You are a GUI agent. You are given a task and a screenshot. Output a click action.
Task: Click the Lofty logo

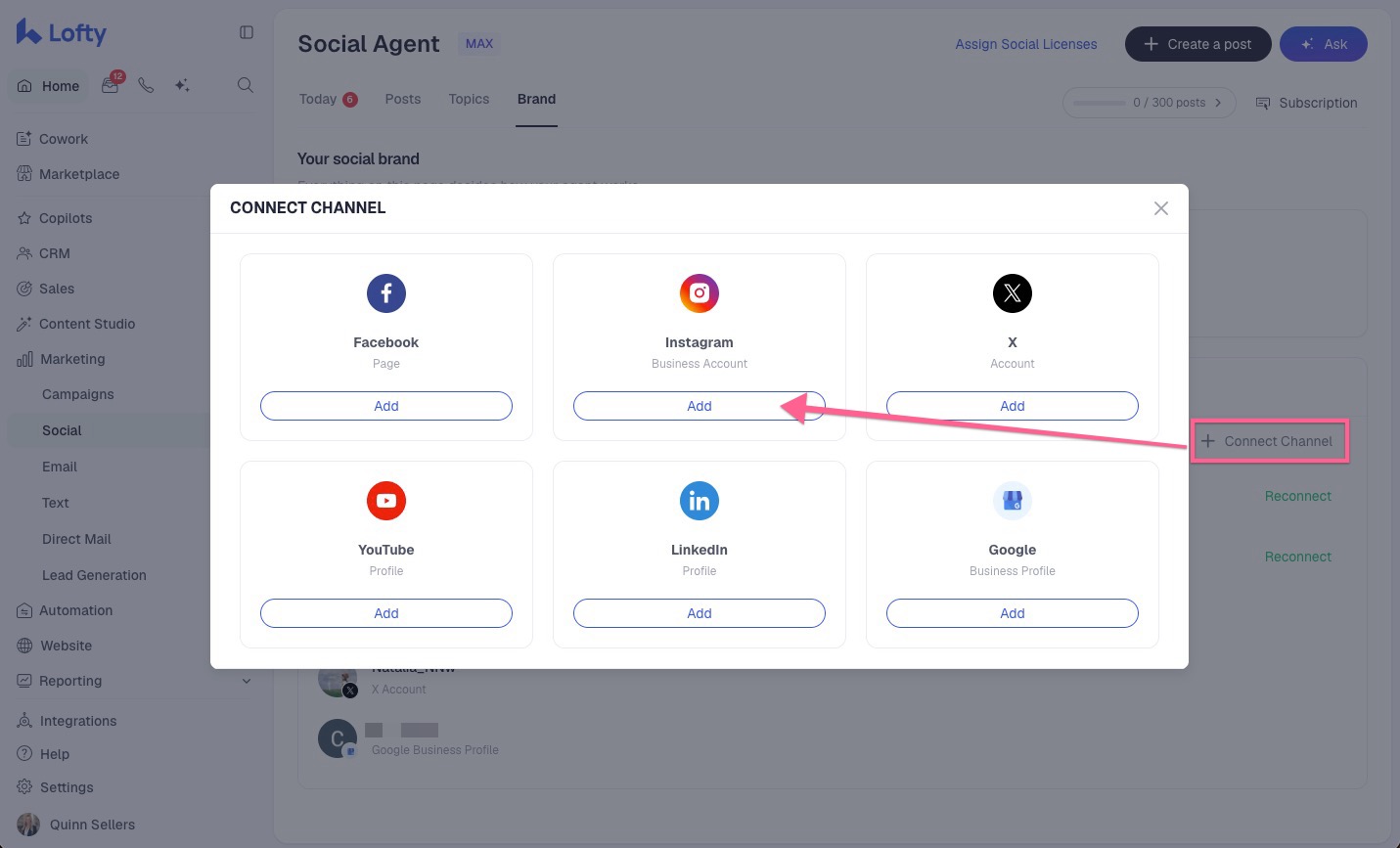click(x=61, y=32)
